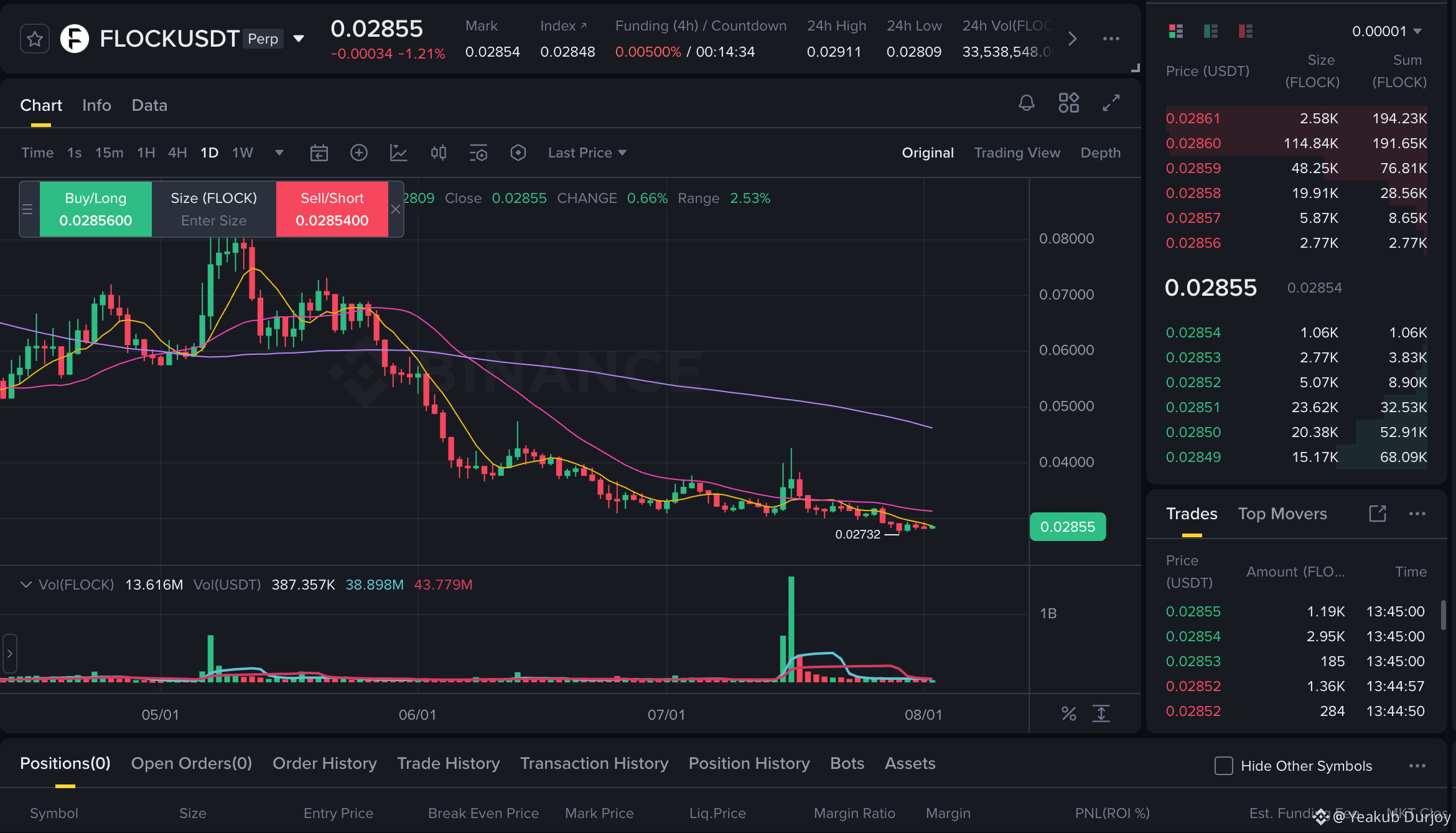Select the 1W timeframe

click(x=243, y=153)
